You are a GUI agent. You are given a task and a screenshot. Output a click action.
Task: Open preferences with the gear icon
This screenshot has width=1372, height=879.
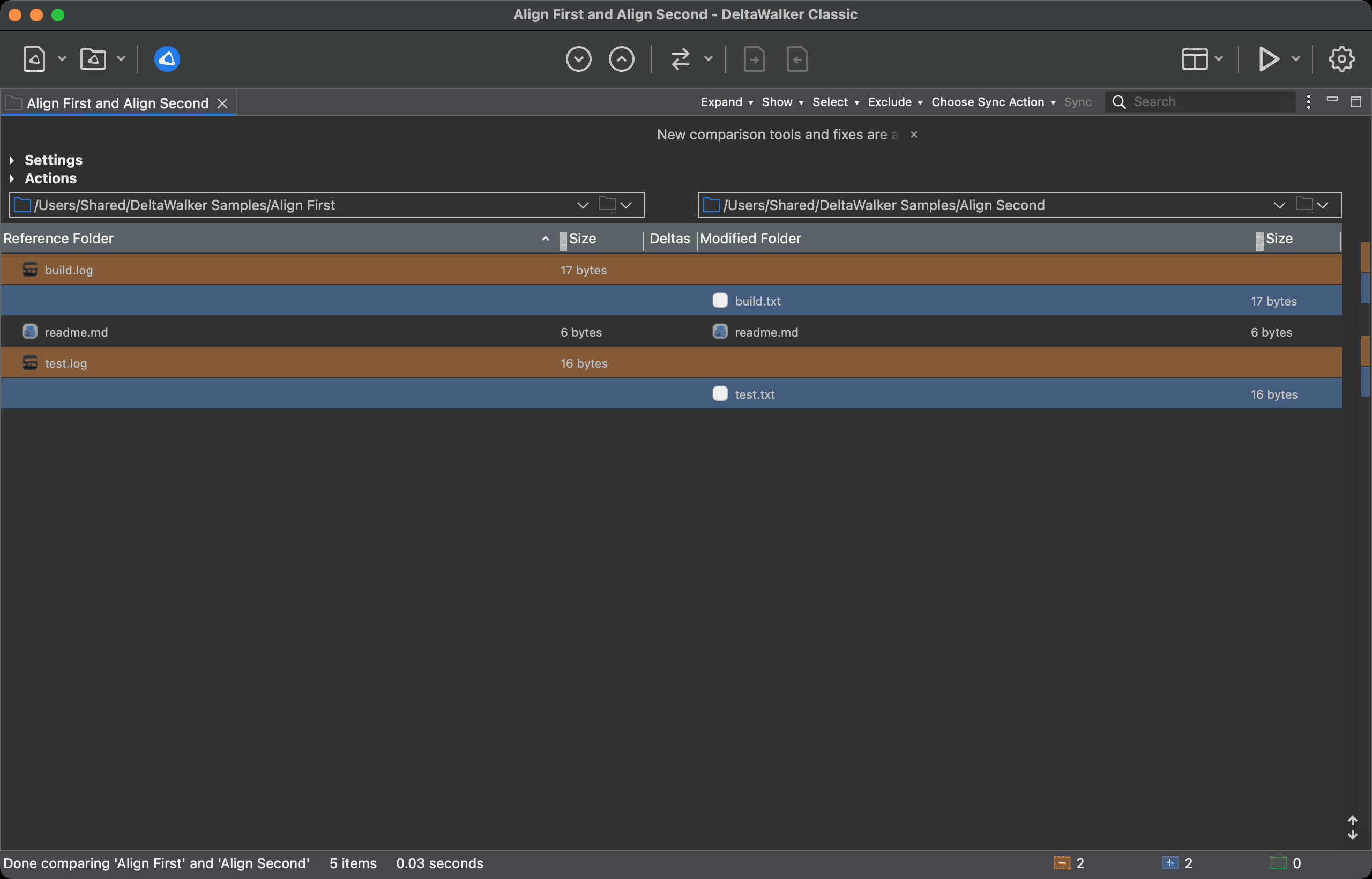(x=1341, y=59)
